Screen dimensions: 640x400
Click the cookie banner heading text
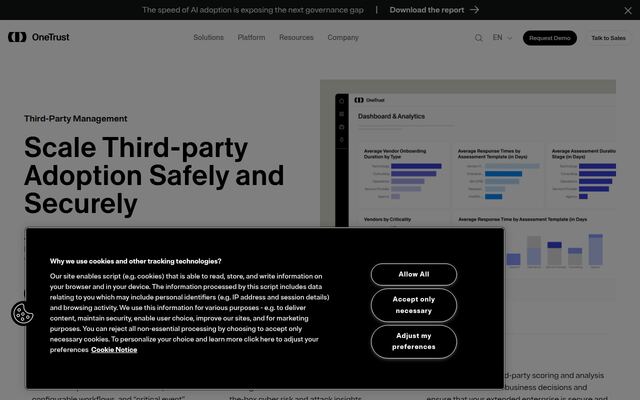click(136, 261)
